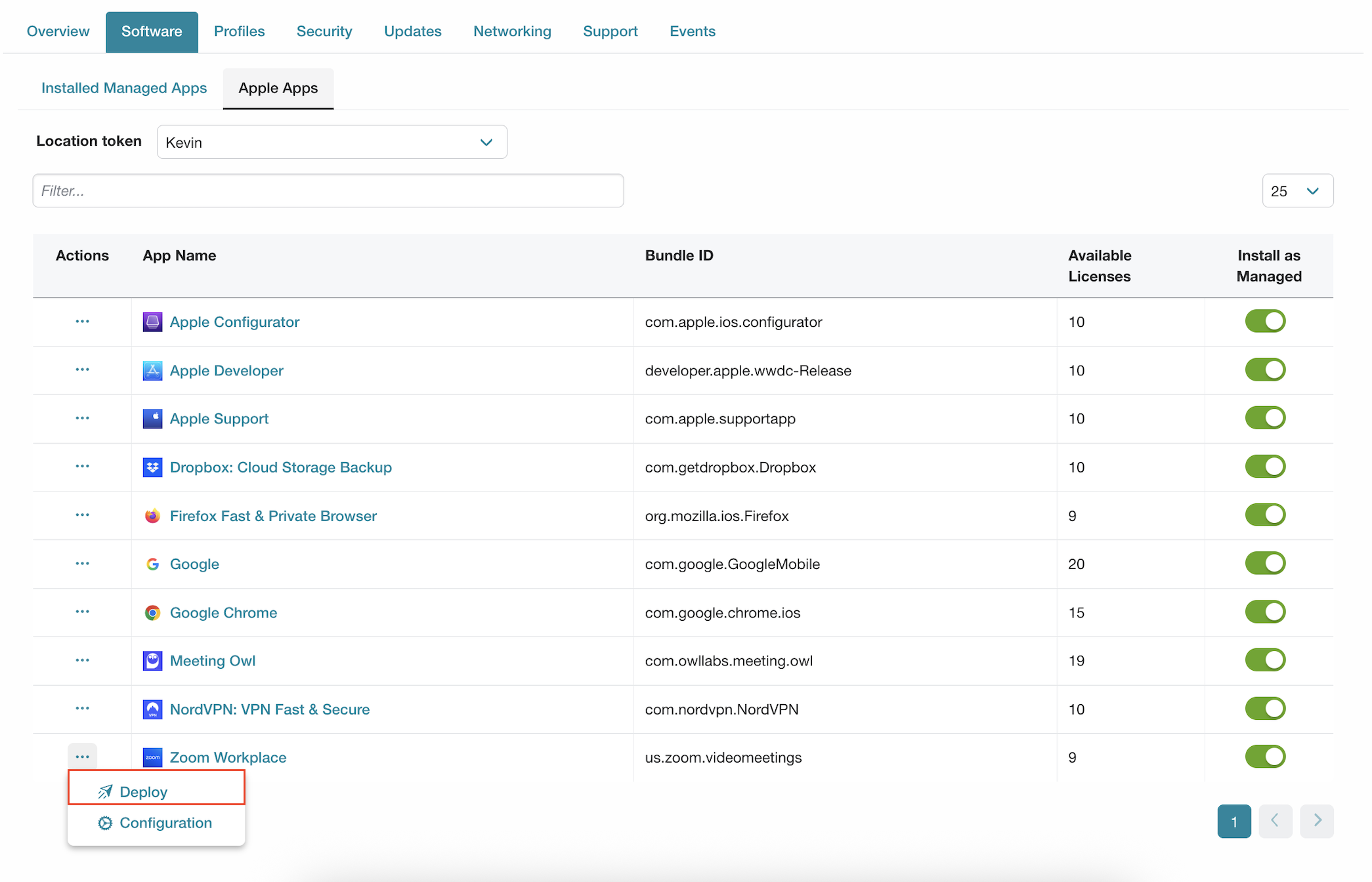
Task: Click the Firefox app icon
Action: tap(152, 516)
